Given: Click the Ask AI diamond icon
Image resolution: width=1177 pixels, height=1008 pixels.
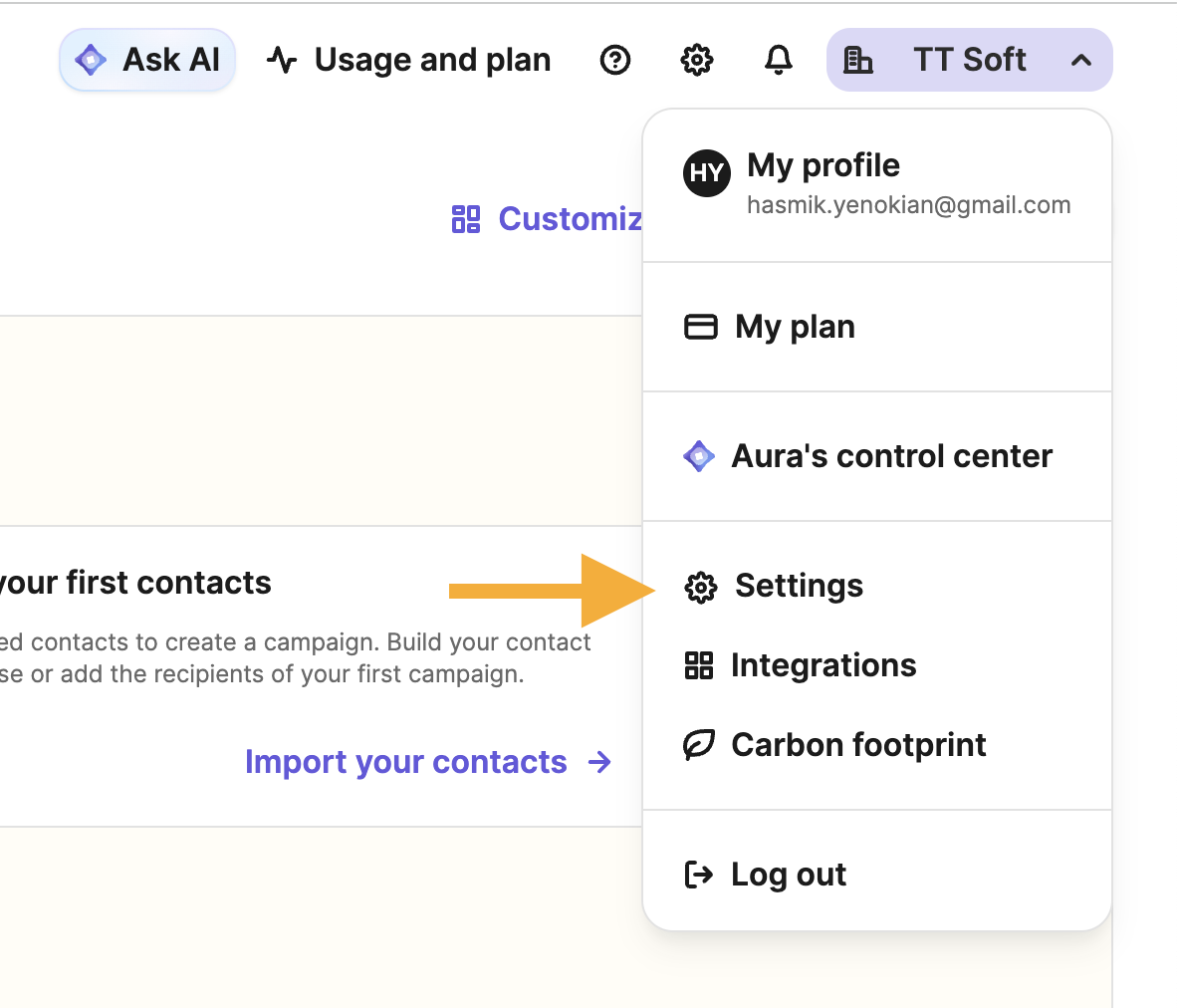Looking at the screenshot, I should (91, 60).
